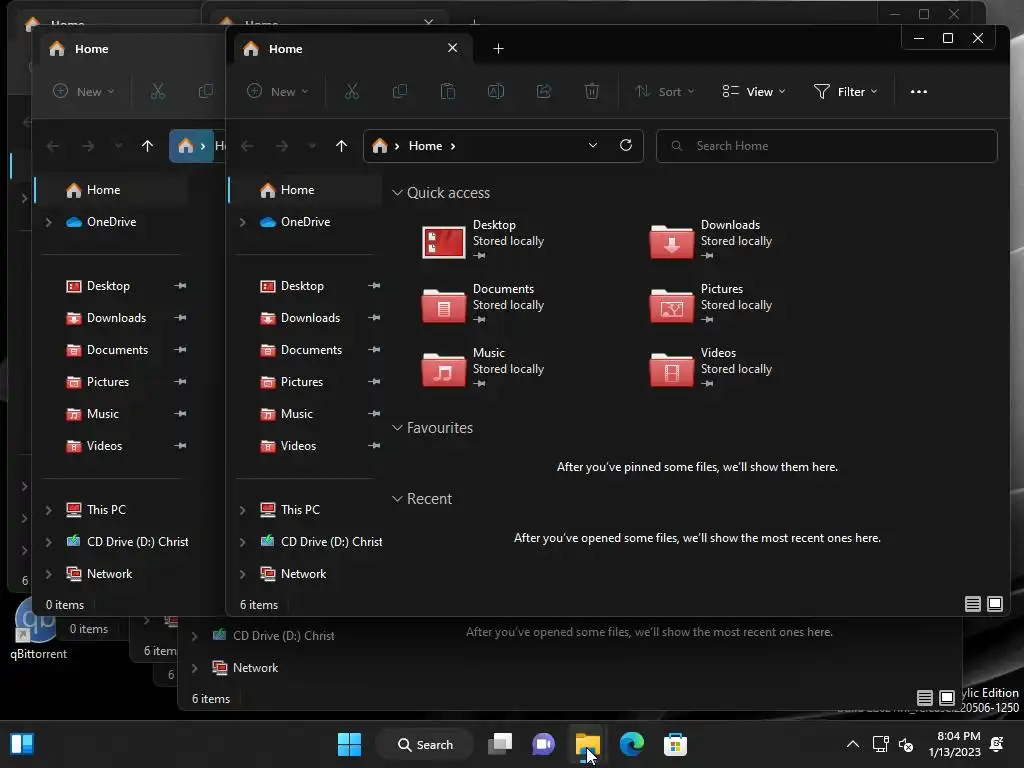Click the New button in second window
Image resolution: width=1024 pixels, height=768 pixels.
[84, 91]
